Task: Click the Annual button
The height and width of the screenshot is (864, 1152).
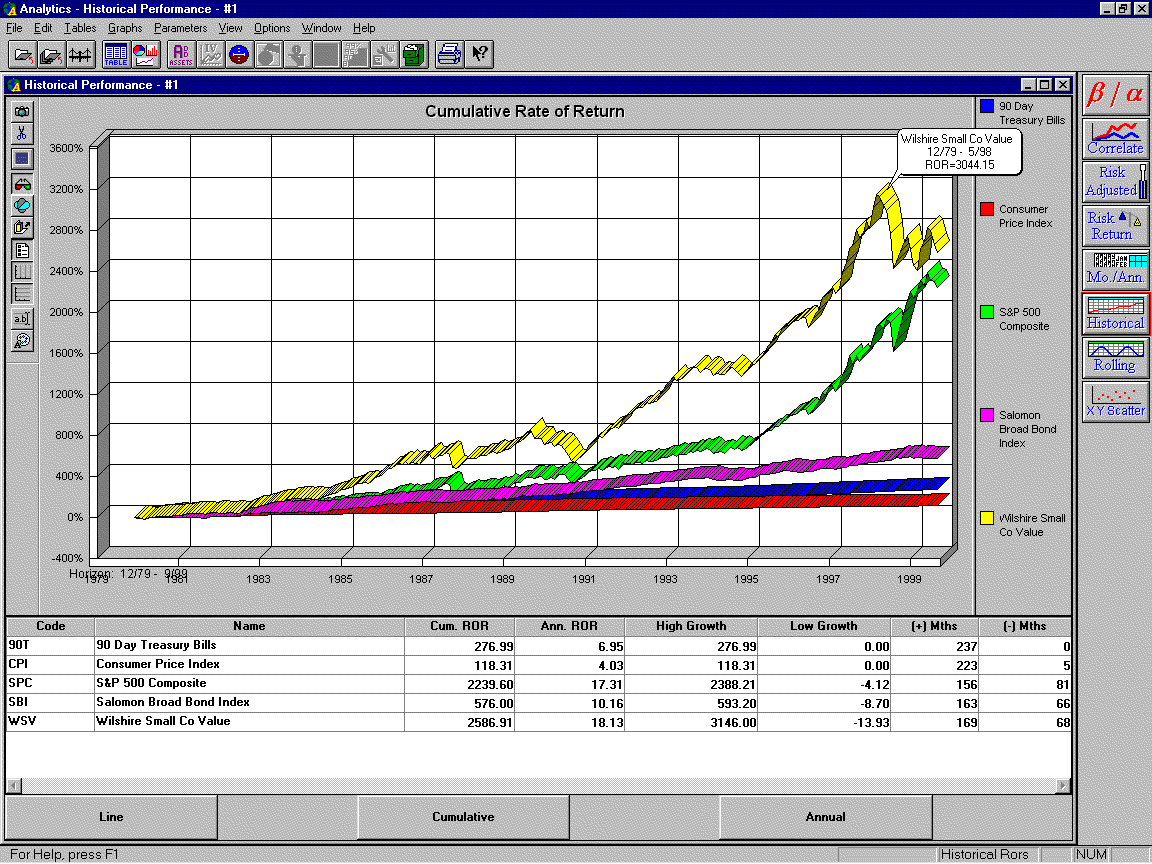Action: 825,817
